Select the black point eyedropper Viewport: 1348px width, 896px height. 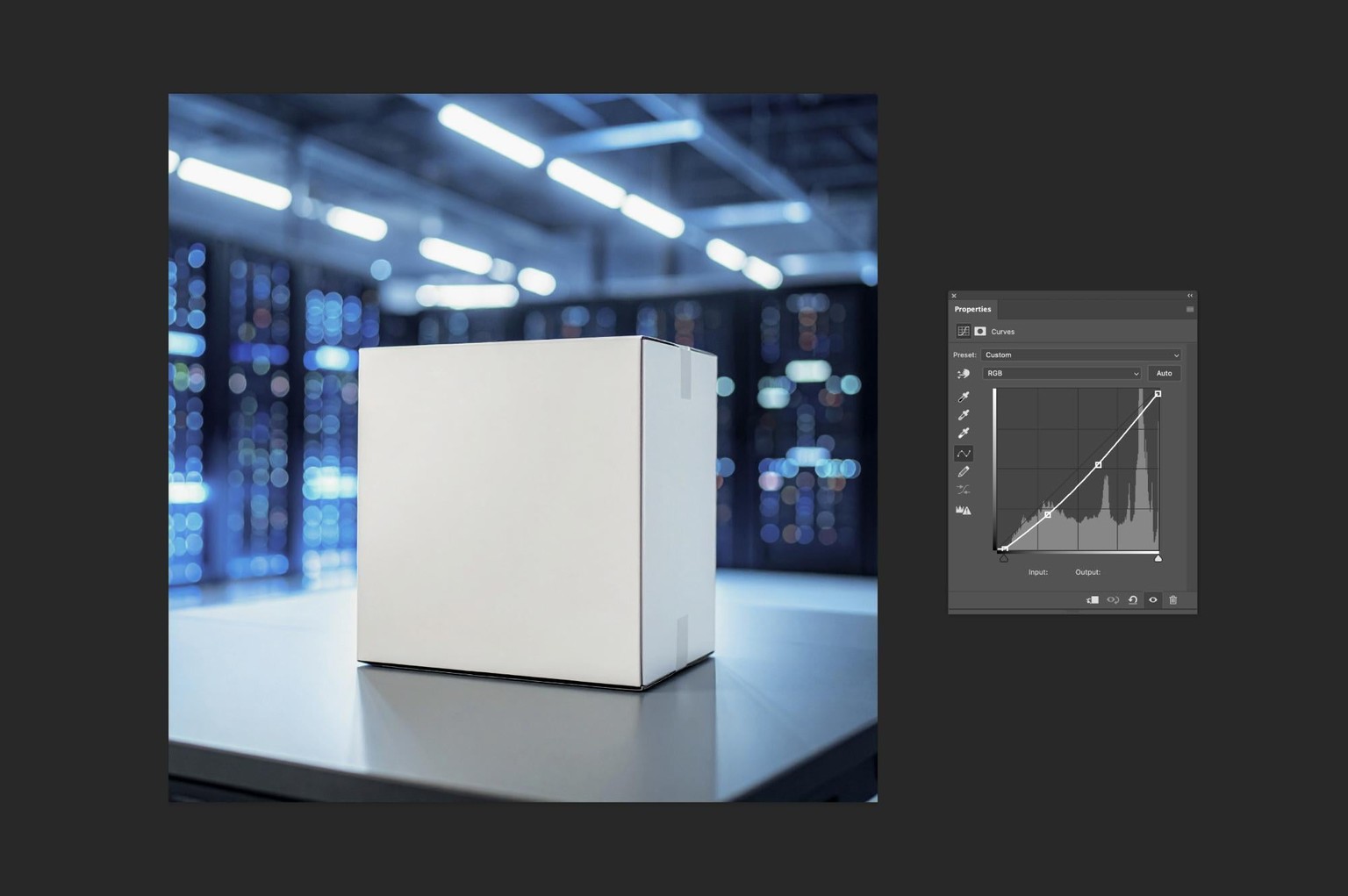coord(964,398)
